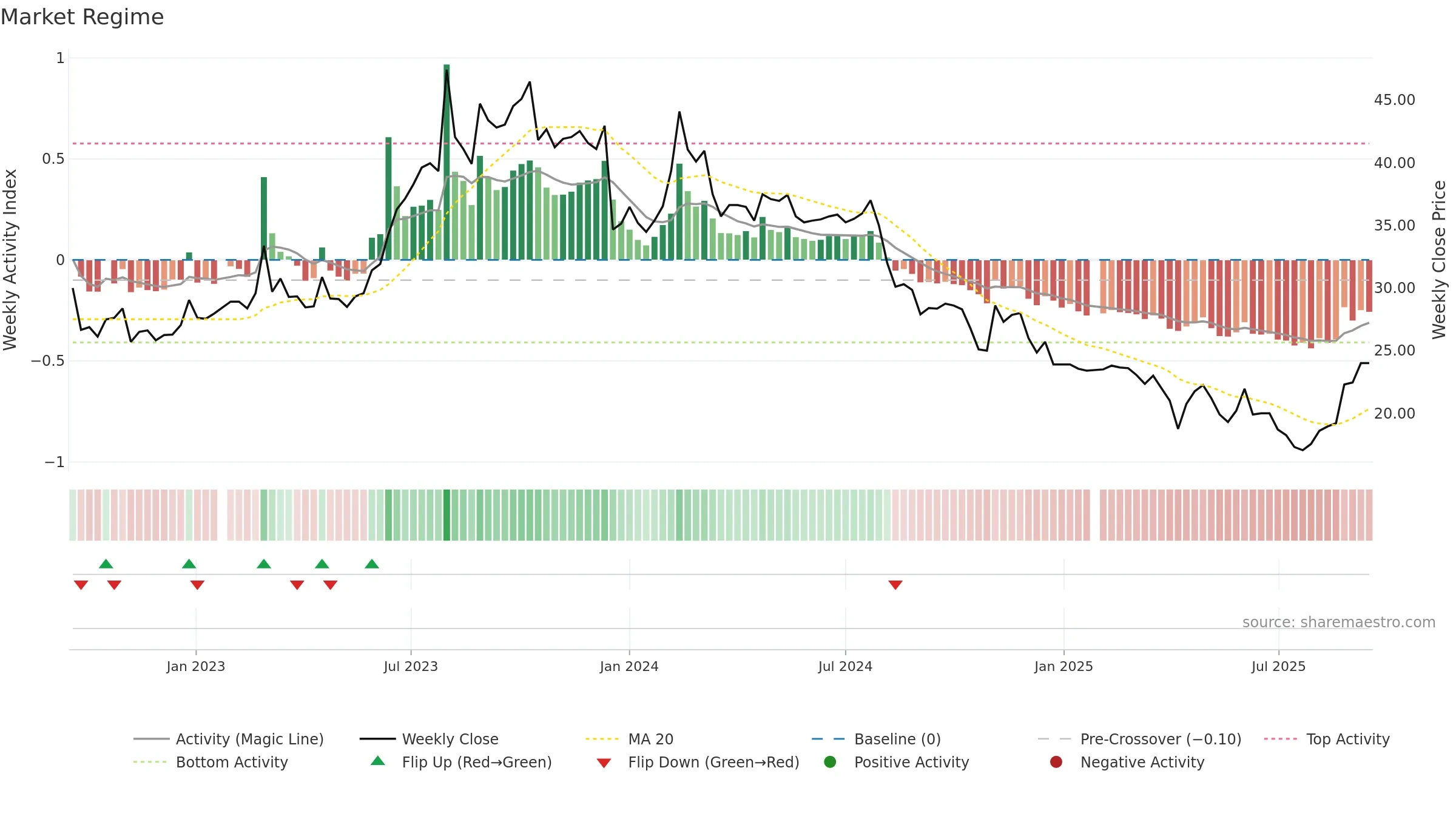Toggle the Flip Down (Green→Red) legend entry
Image resolution: width=1456 pixels, height=819 pixels.
coord(698,762)
